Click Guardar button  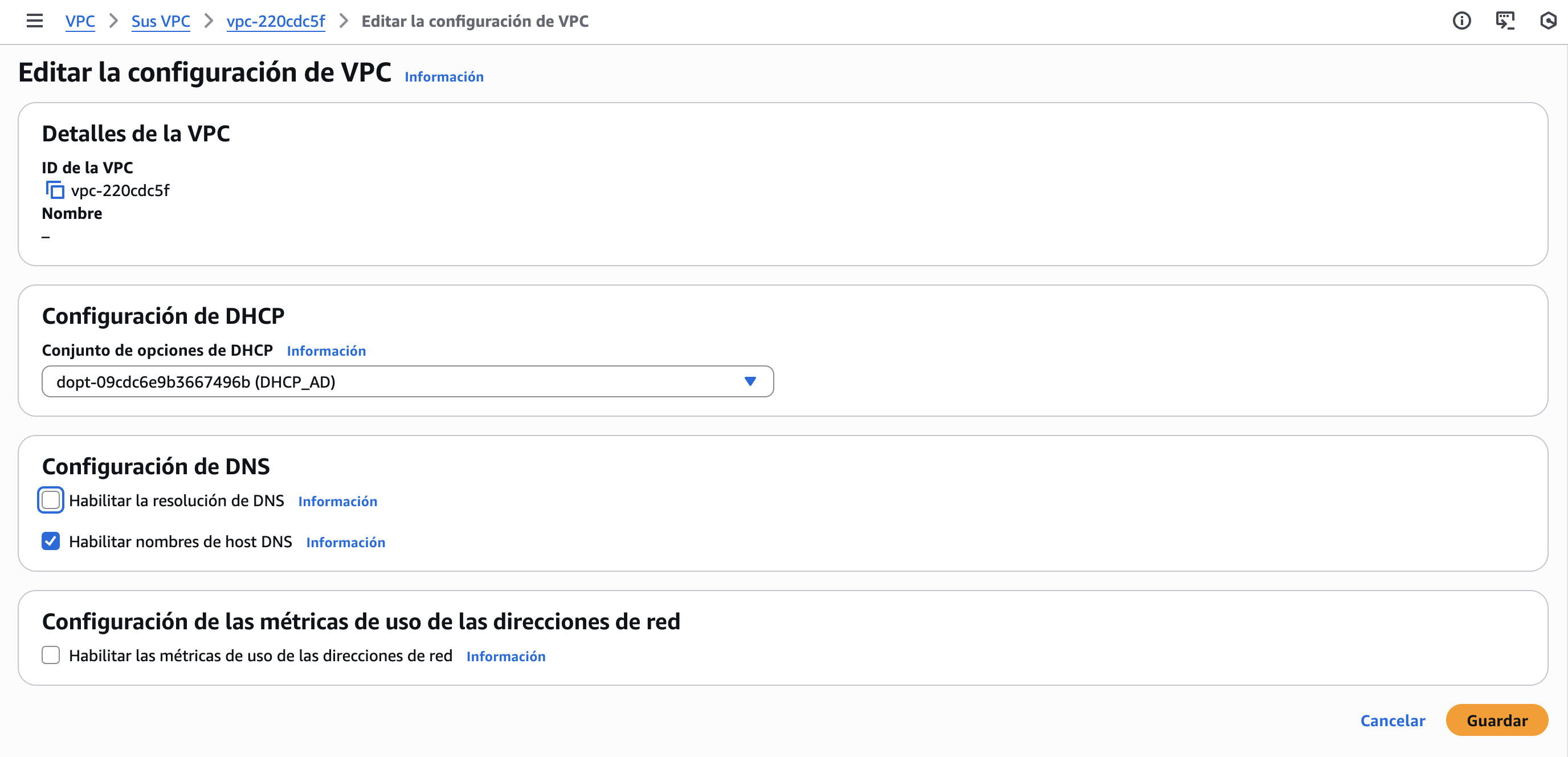tap(1496, 720)
